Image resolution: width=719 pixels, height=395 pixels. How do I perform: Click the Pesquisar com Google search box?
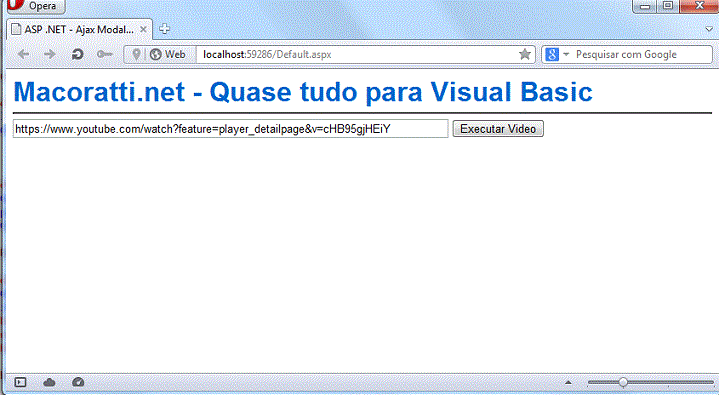click(x=642, y=55)
